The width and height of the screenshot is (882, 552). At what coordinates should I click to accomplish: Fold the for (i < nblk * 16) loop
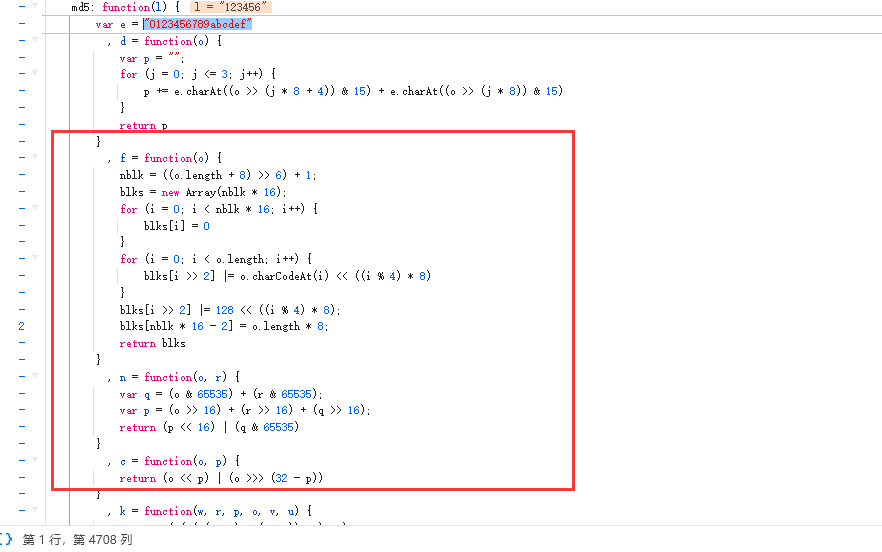pyautogui.click(x=36, y=209)
